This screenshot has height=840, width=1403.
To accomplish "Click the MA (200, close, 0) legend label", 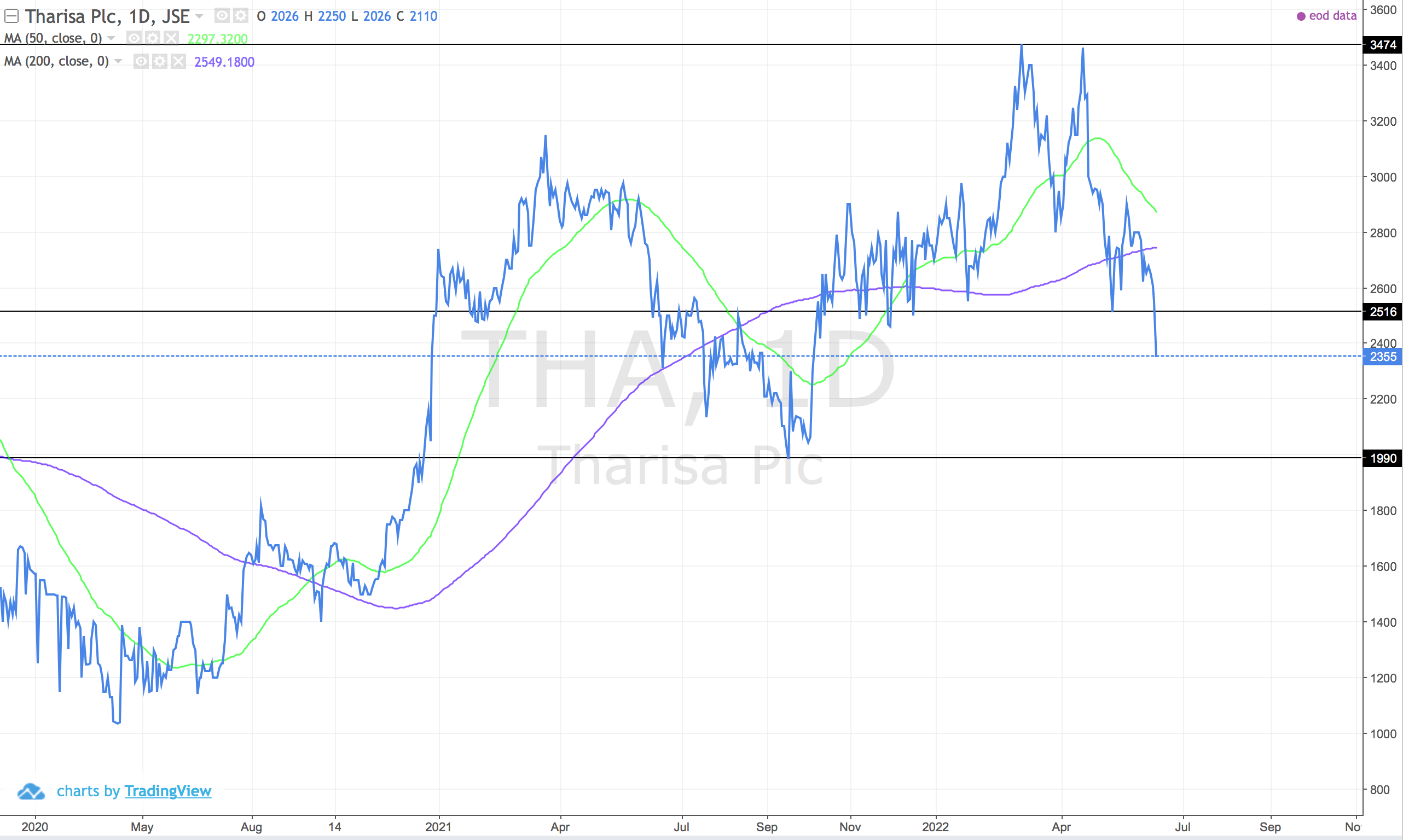I will pos(56,61).
